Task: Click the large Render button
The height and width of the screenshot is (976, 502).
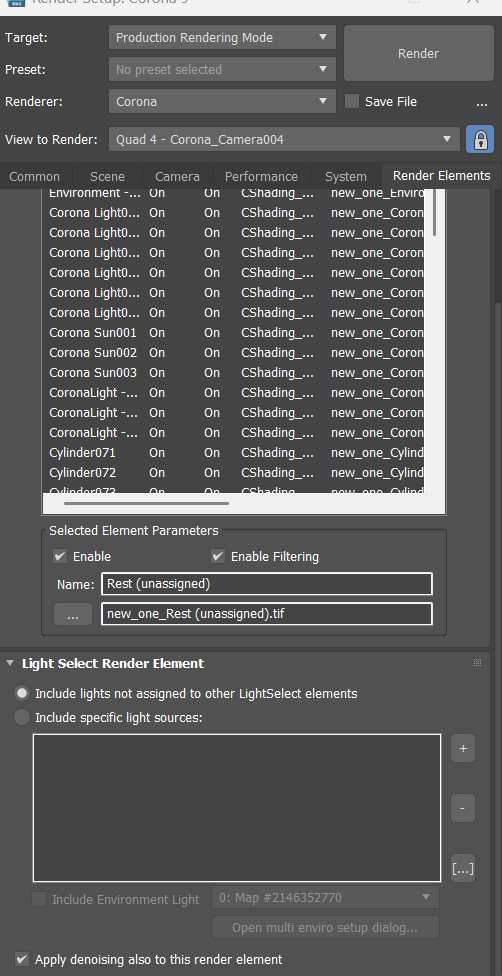Action: (418, 54)
